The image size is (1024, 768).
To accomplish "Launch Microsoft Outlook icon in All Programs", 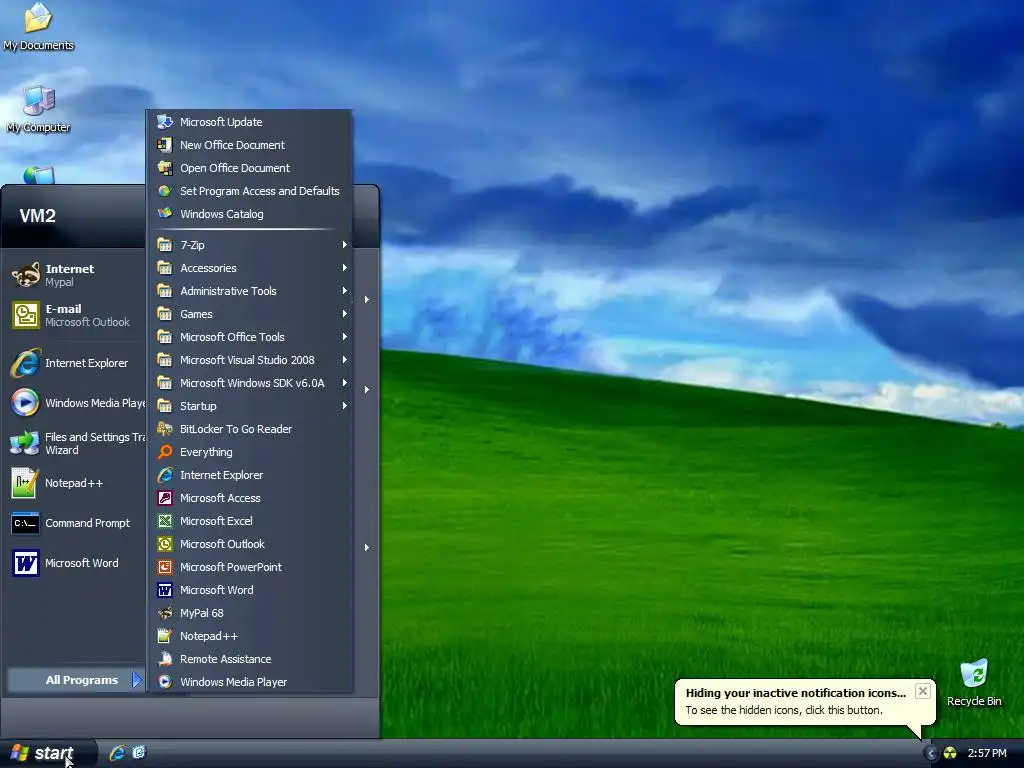I will coord(165,544).
